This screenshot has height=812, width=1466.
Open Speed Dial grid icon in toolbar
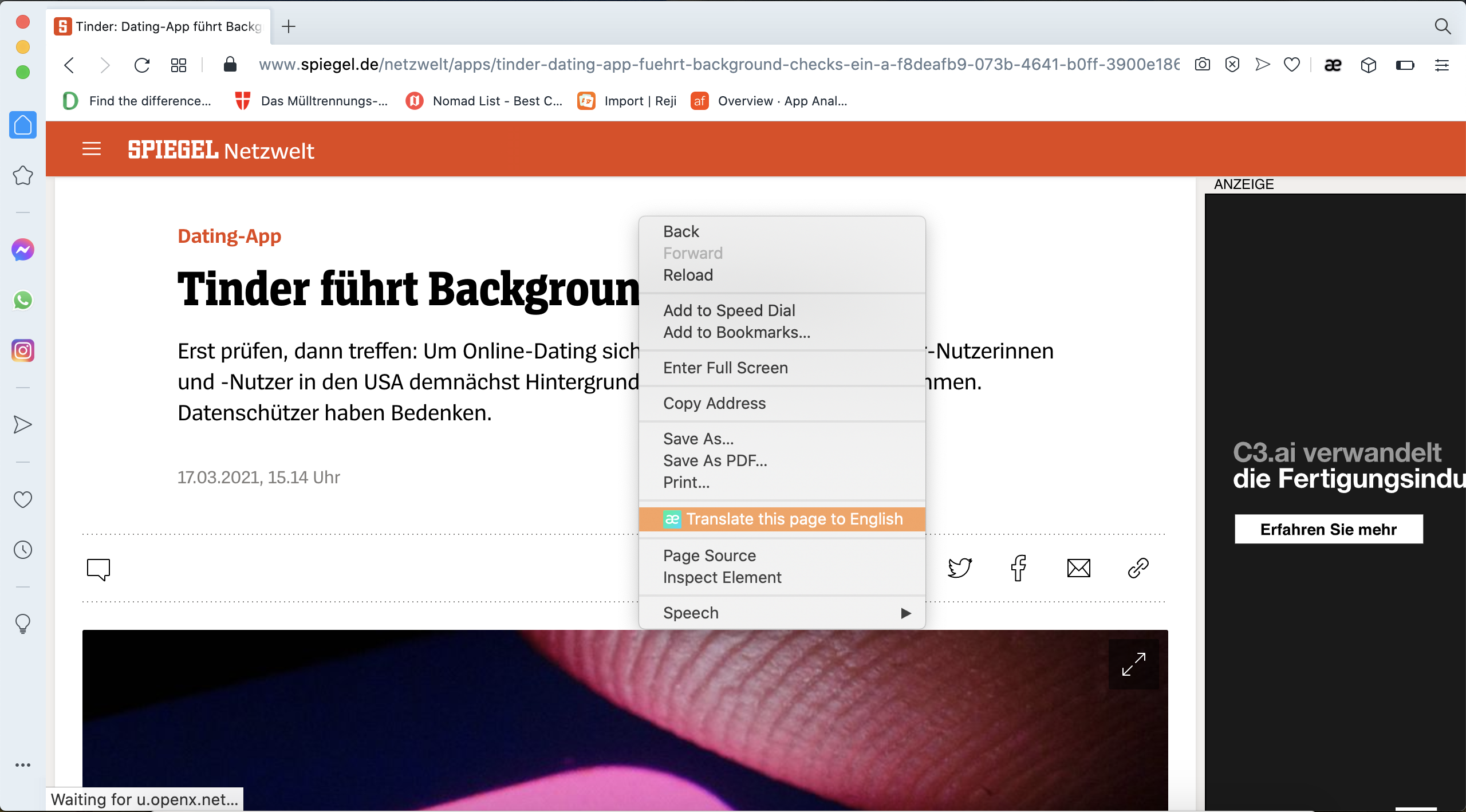pos(179,65)
